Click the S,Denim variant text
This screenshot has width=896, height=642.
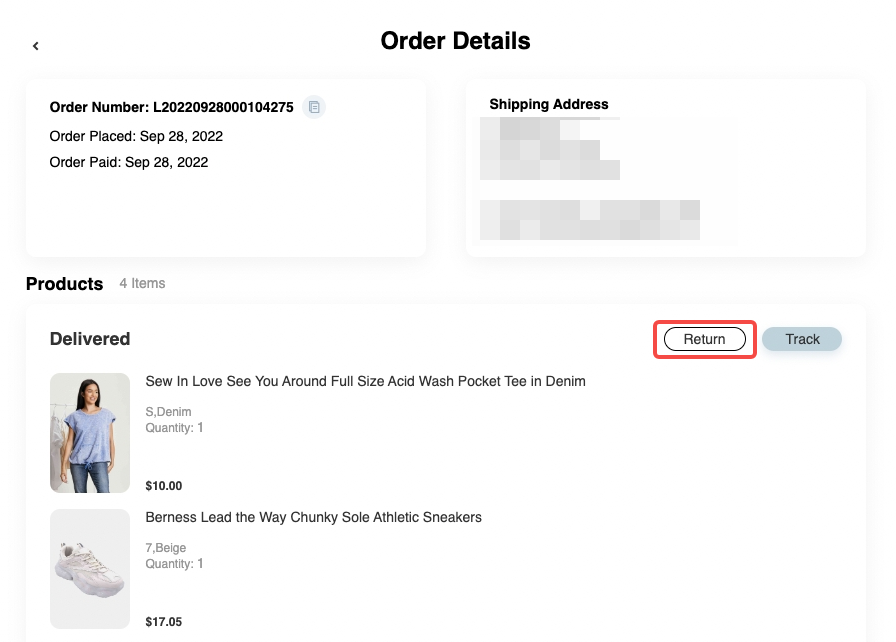click(x=168, y=412)
